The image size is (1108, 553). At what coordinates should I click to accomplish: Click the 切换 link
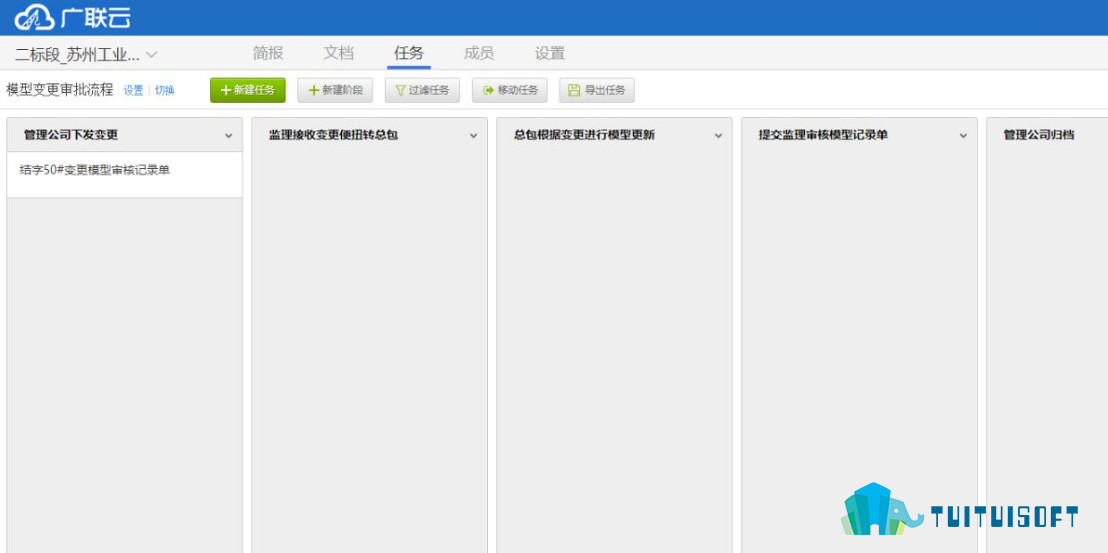pyautogui.click(x=165, y=90)
